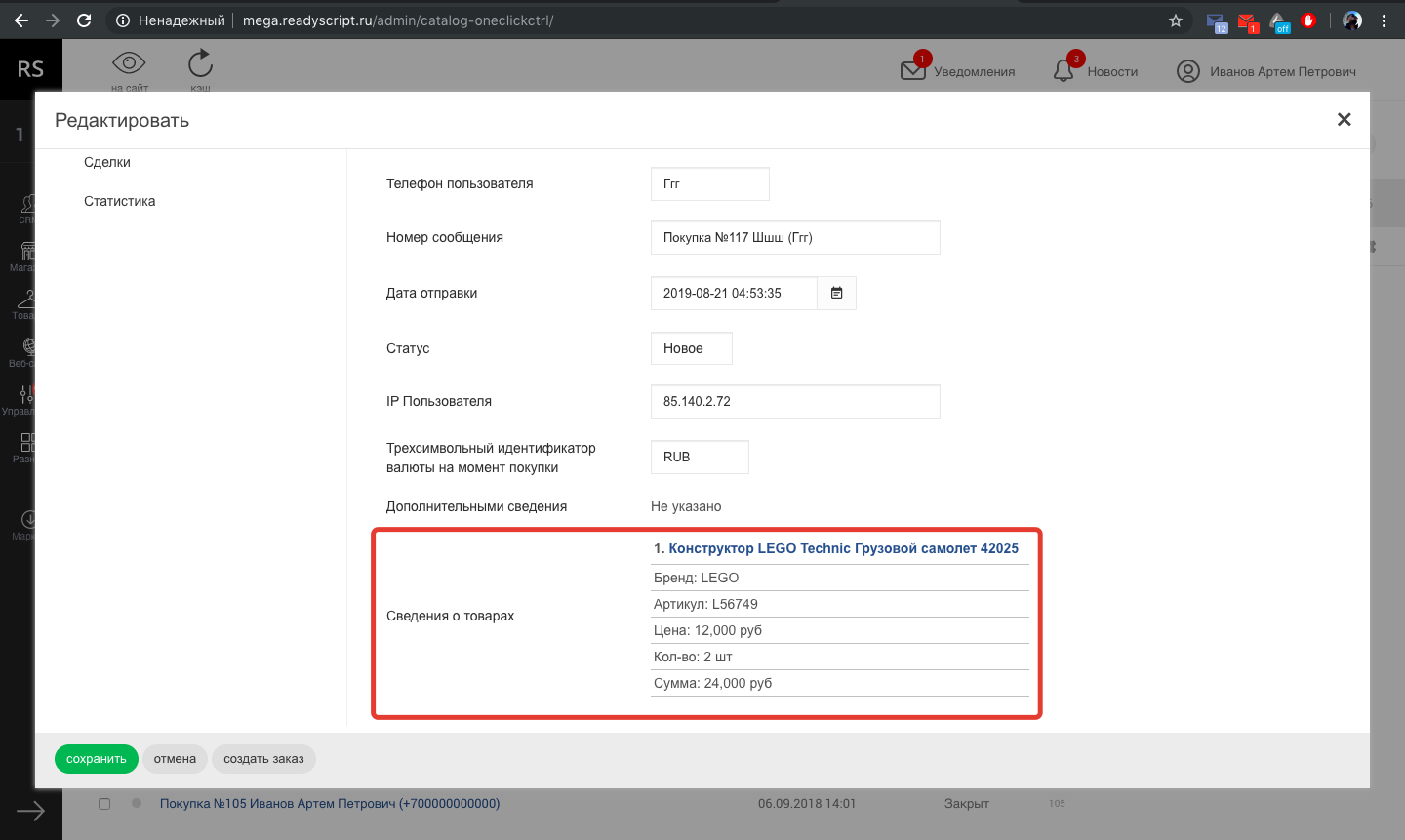Screen dimensions: 1405x840
Task: Close the Редактировать dialog
Action: pyautogui.click(x=1344, y=119)
